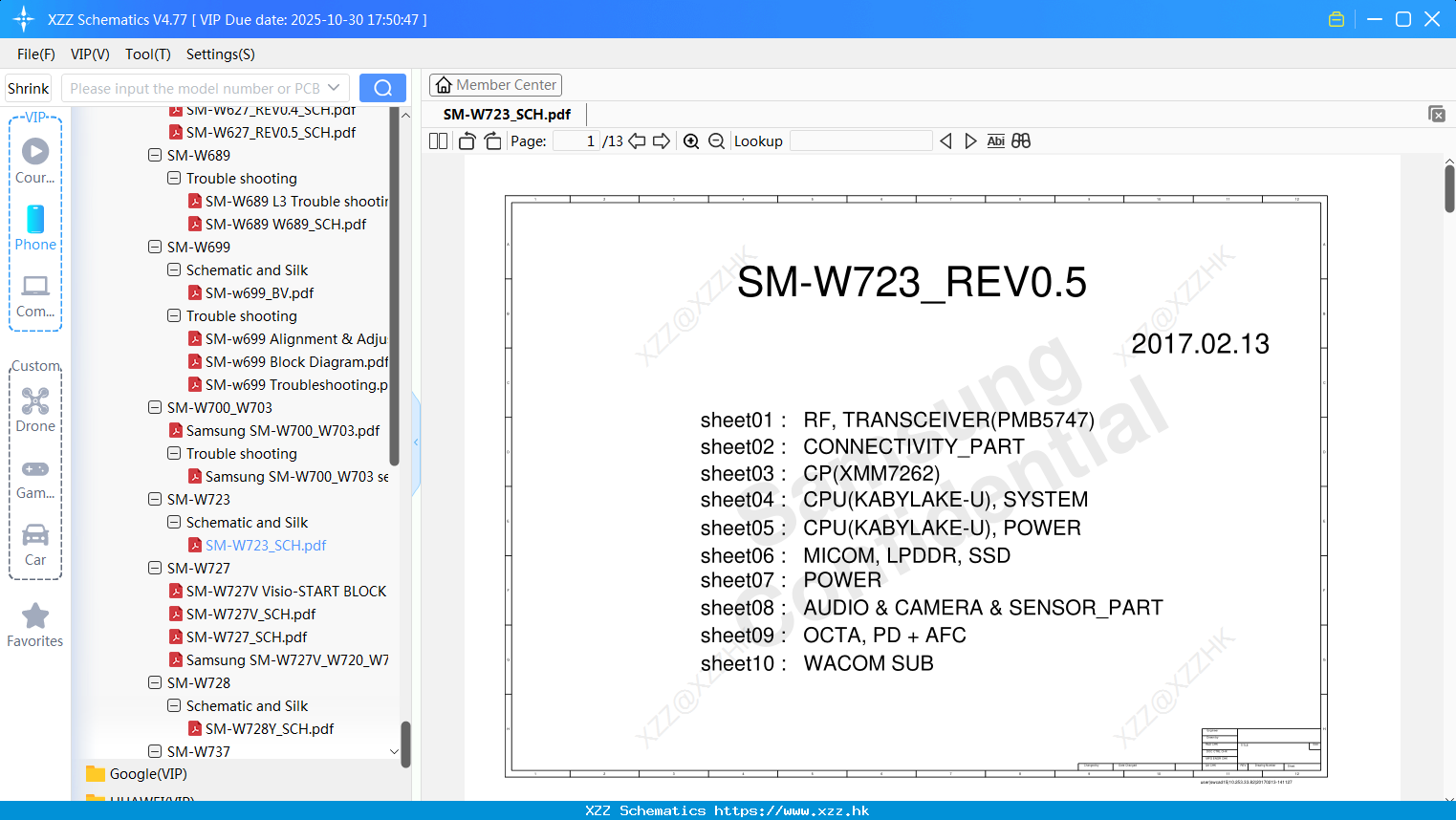The width and height of the screenshot is (1456, 820).
Task: Go to previous page arrow
Action: (637, 141)
